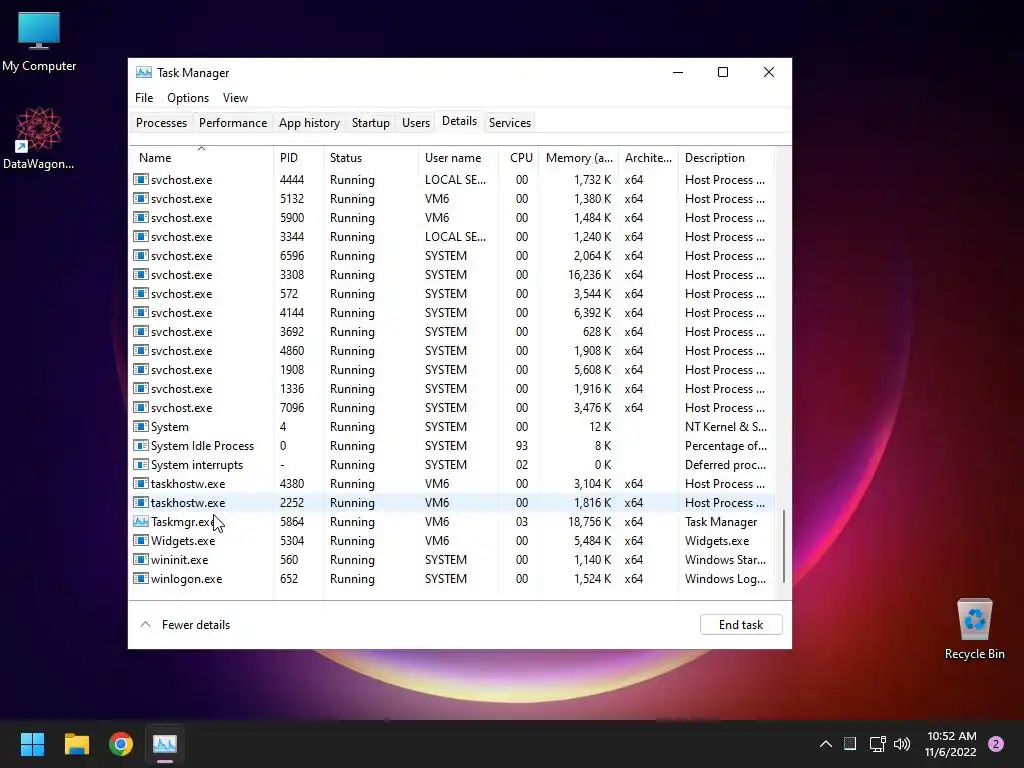The image size is (1024, 768).
Task: Sort processes by PID column
Action: coord(298,157)
